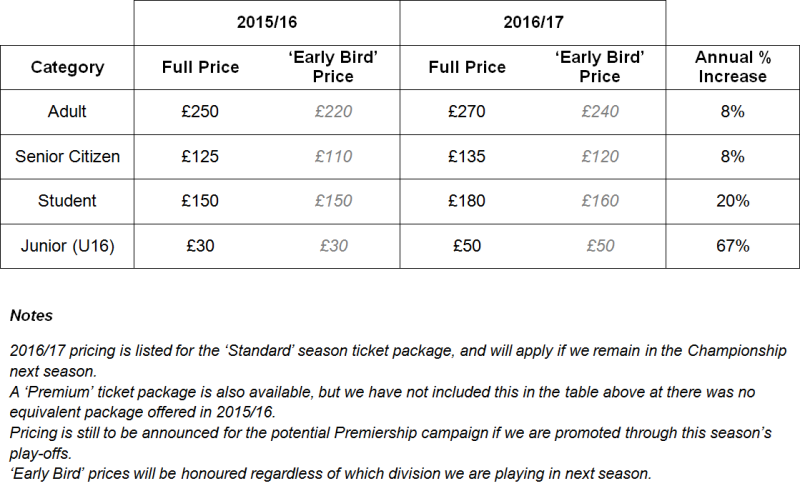Click the 2015/16 season column header
The width and height of the screenshot is (800, 486).
pyautogui.click(x=267, y=22)
